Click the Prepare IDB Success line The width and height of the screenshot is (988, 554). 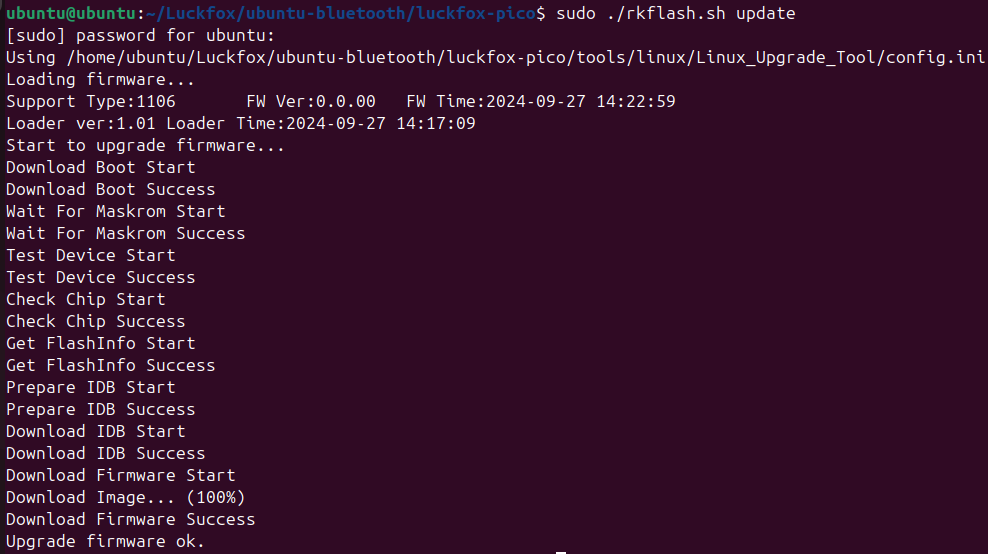[x=100, y=409]
